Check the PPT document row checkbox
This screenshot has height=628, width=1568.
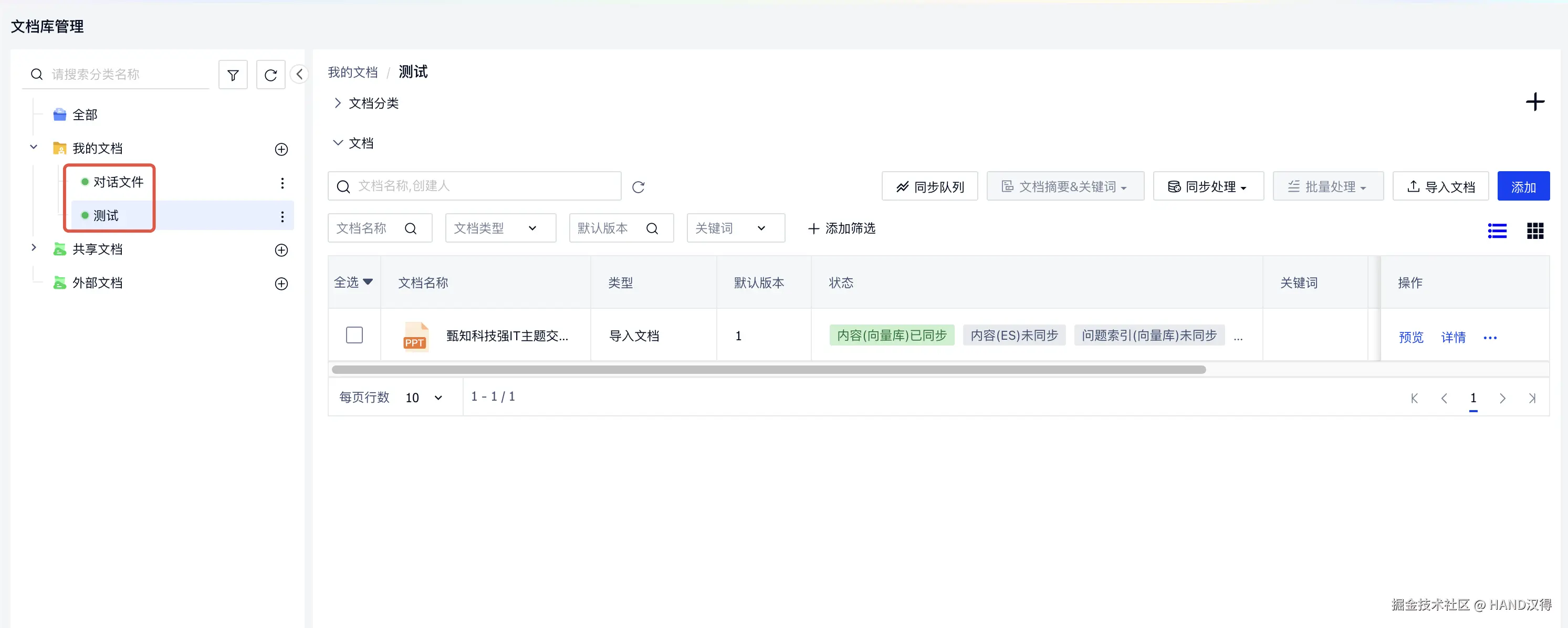pos(354,336)
